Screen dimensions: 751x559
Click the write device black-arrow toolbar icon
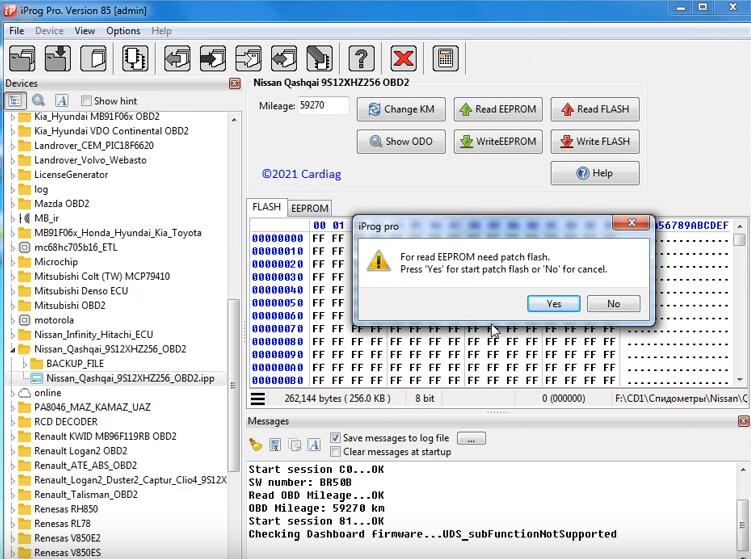(213, 58)
